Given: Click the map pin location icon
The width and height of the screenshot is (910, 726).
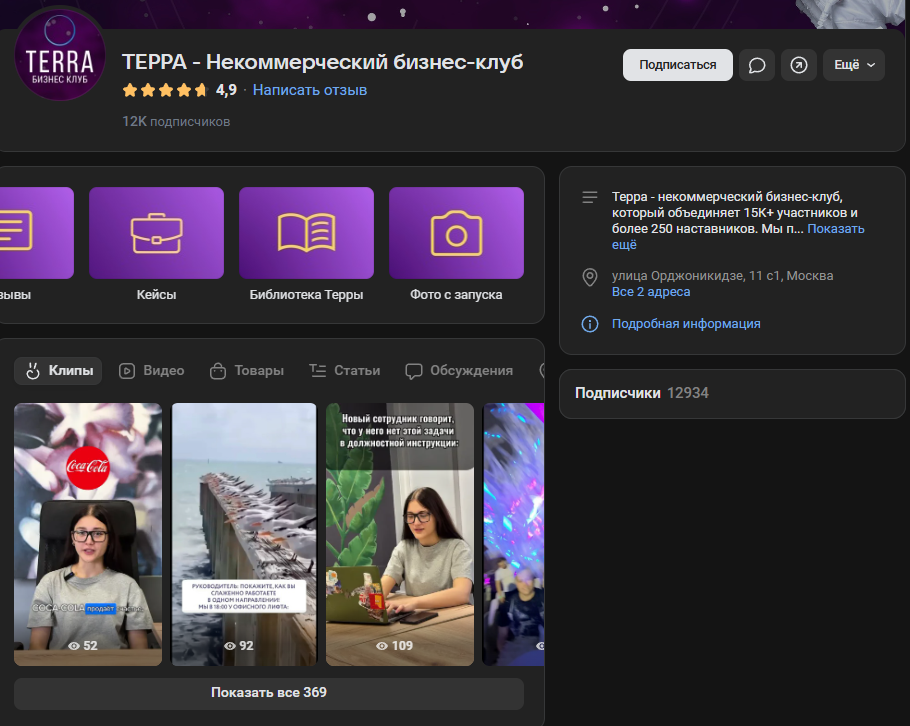Looking at the screenshot, I should pyautogui.click(x=590, y=277).
